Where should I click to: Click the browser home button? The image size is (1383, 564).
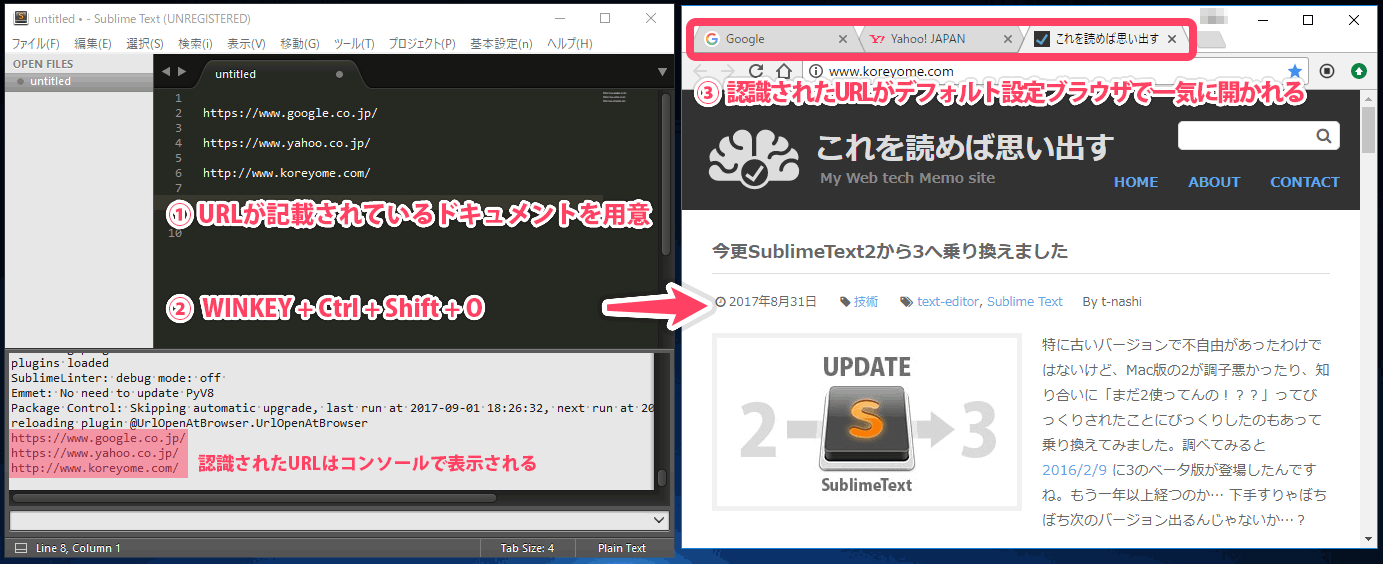(786, 71)
